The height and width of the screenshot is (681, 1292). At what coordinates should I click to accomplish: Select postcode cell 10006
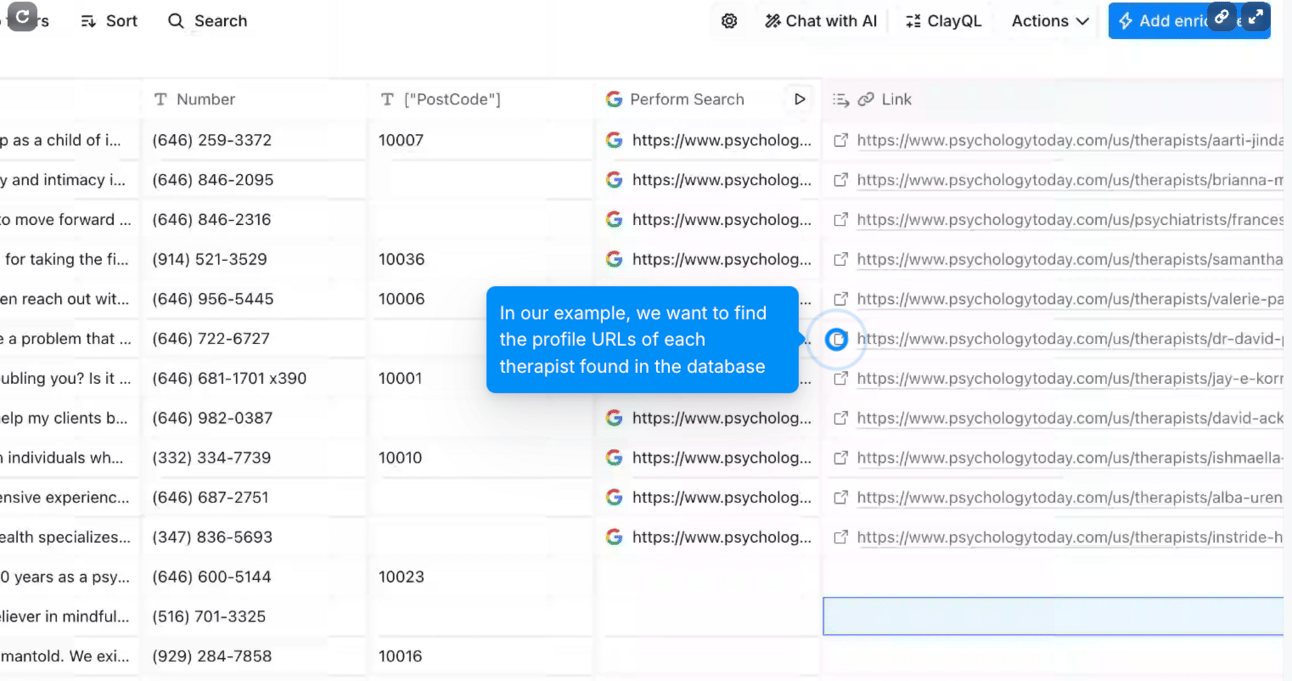(481, 299)
